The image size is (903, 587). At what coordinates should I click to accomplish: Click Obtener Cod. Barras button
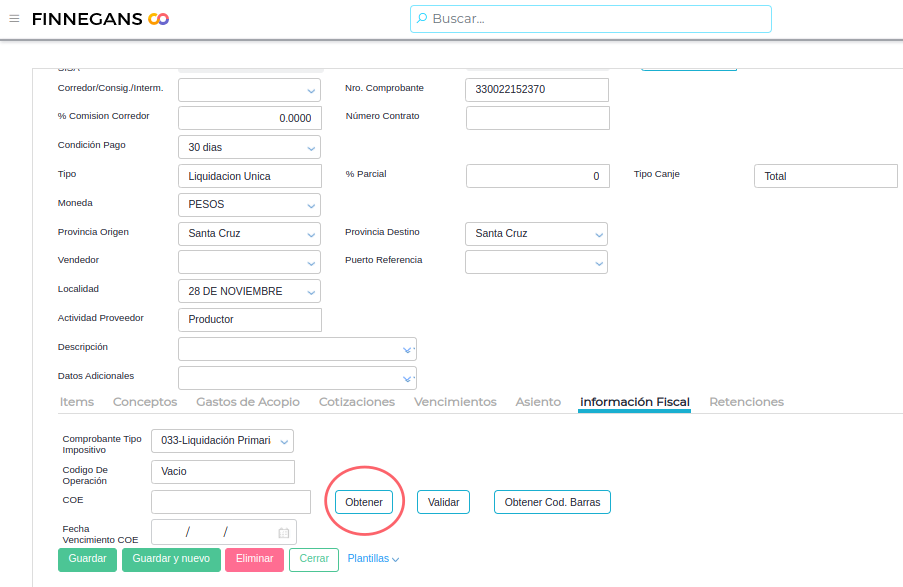tap(552, 502)
